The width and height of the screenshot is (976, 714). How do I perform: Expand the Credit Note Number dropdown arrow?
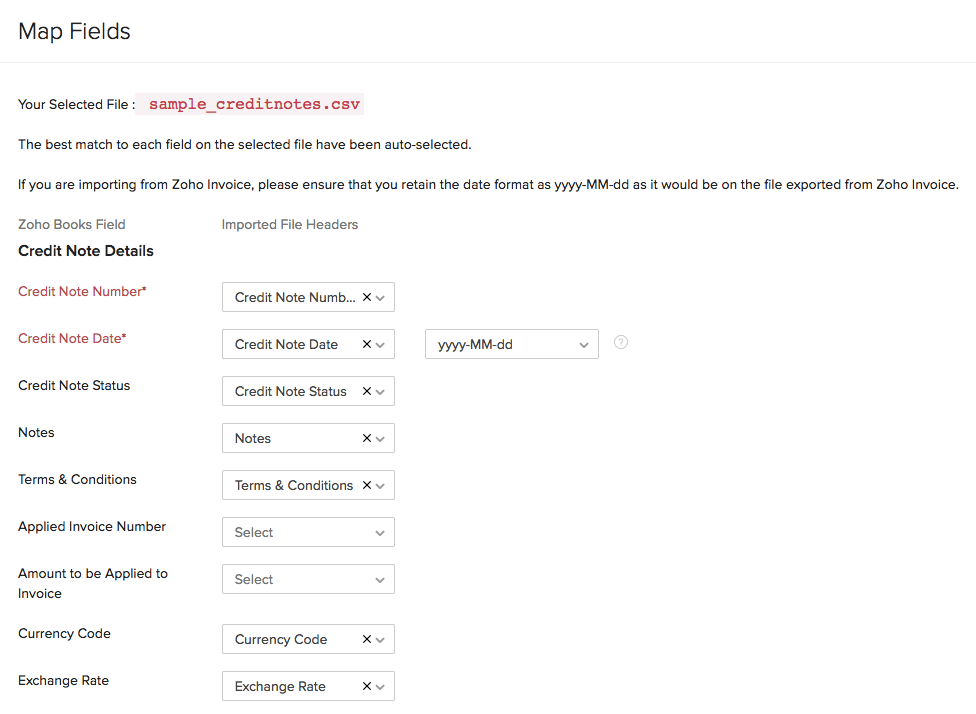[x=380, y=298]
